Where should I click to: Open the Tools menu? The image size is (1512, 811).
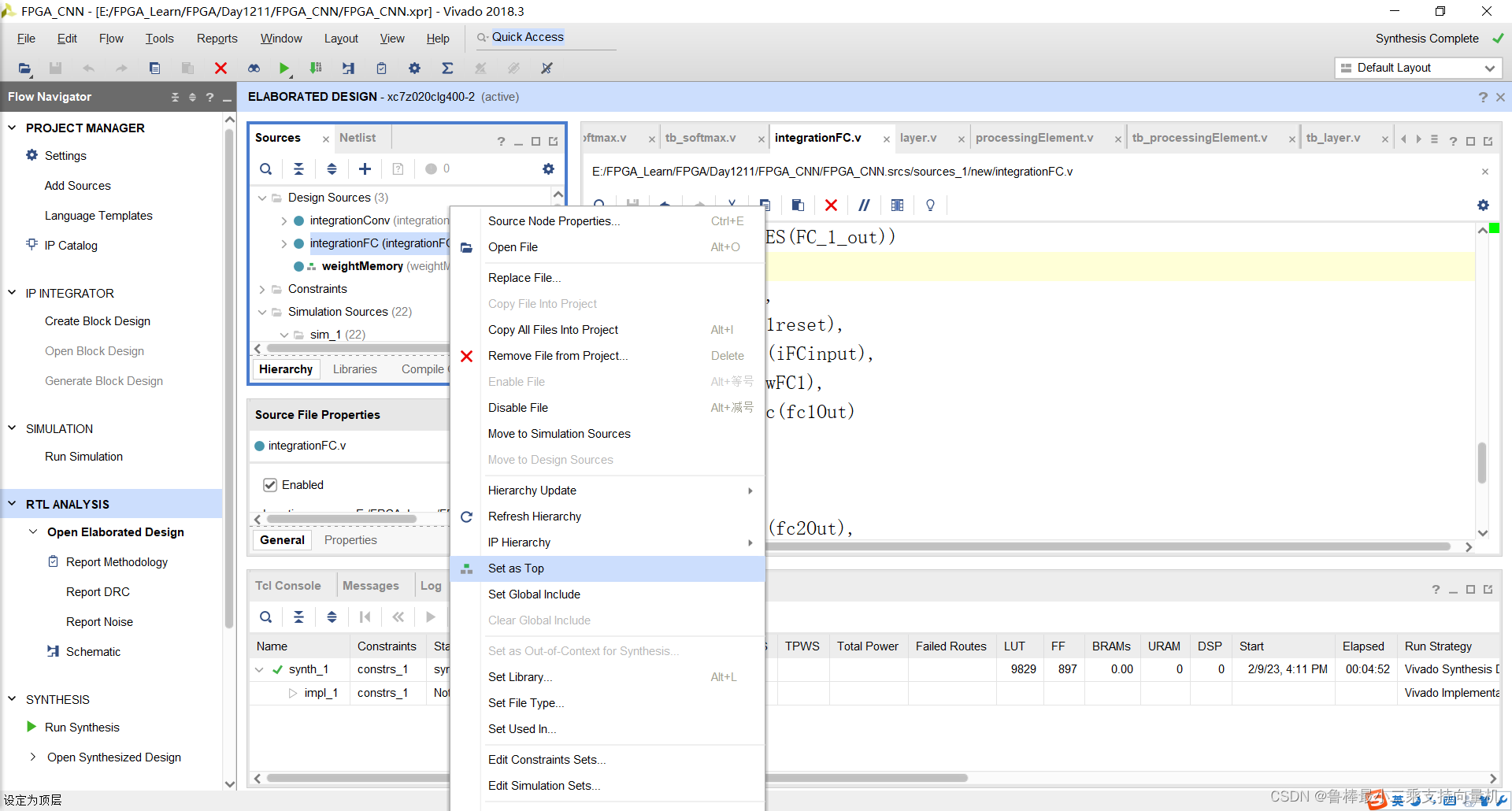pyautogui.click(x=159, y=39)
